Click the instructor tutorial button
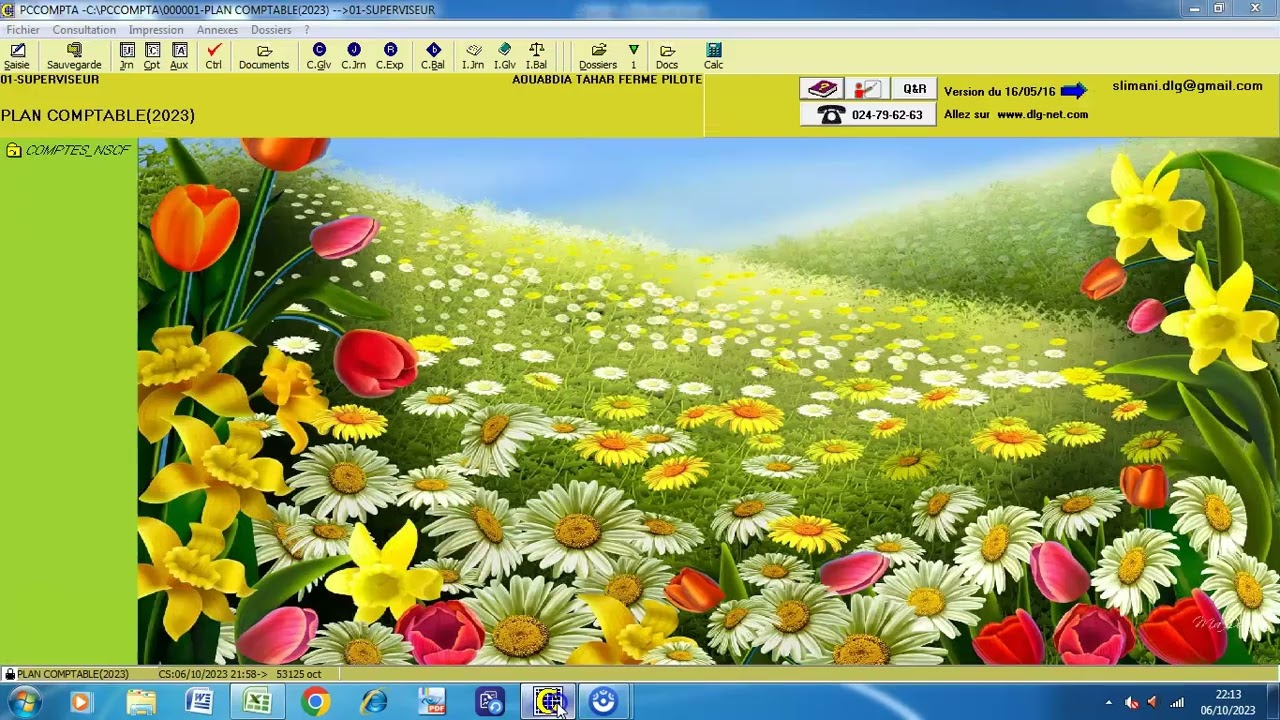The width and height of the screenshot is (1280, 720). pyautogui.click(x=867, y=89)
